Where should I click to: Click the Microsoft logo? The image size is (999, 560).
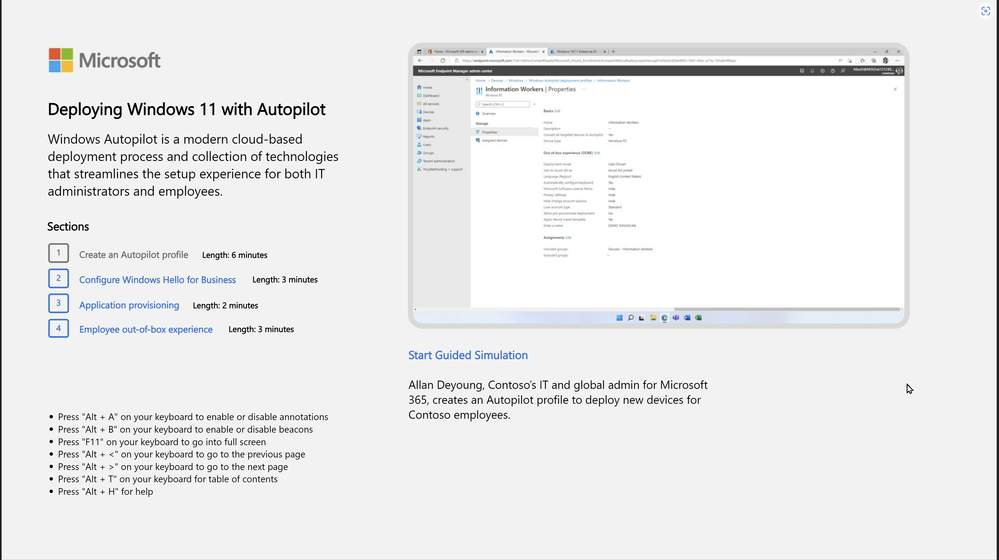tap(104, 61)
